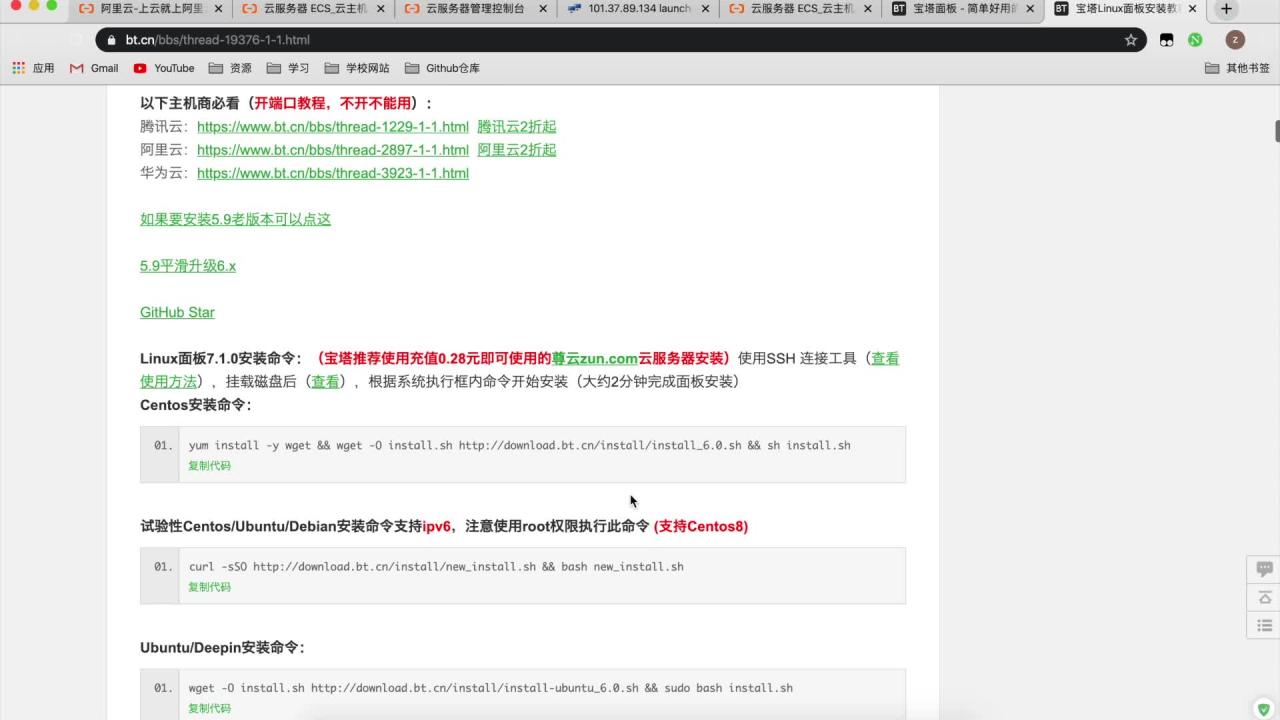Click the back-to-top floating icon
1280x720 pixels.
(x=1264, y=597)
